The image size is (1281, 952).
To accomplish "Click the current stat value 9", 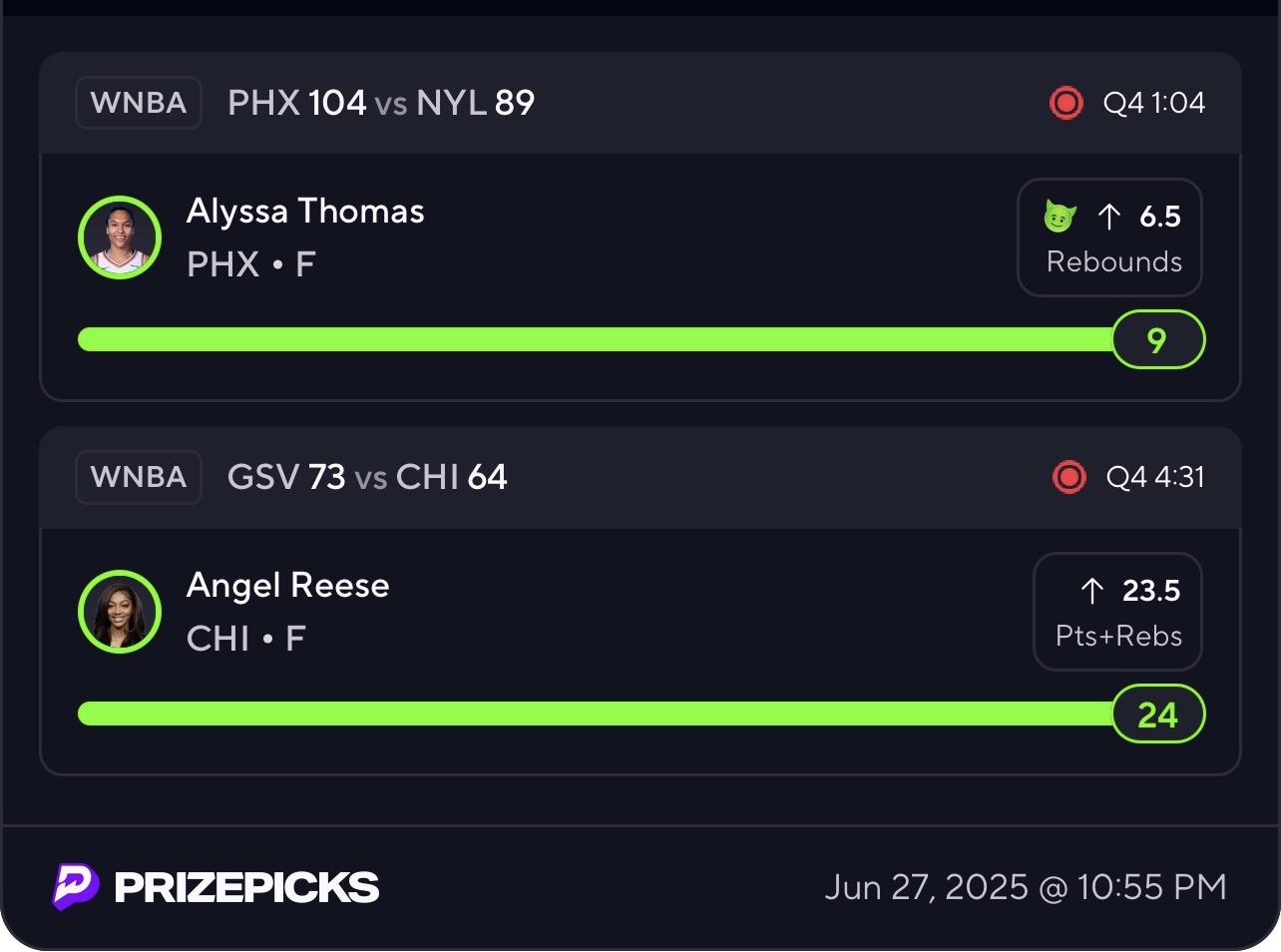I will (x=1157, y=340).
